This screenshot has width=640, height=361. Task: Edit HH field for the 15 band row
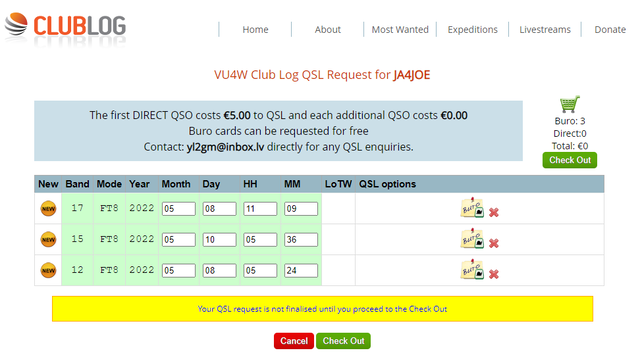(260, 240)
